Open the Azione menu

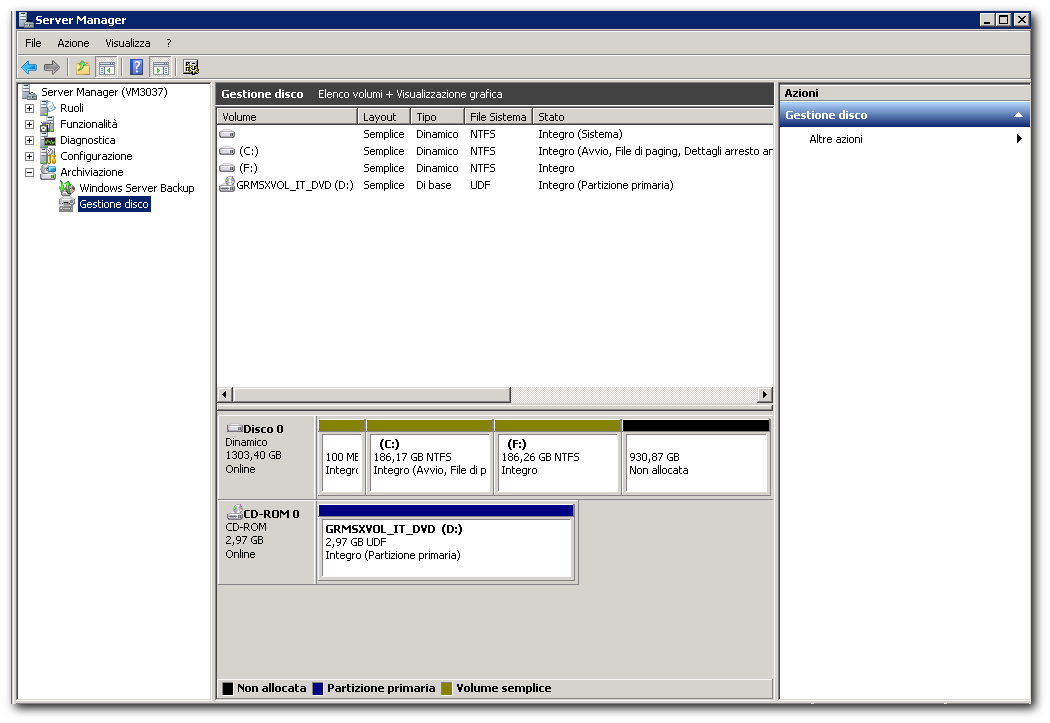(x=73, y=43)
